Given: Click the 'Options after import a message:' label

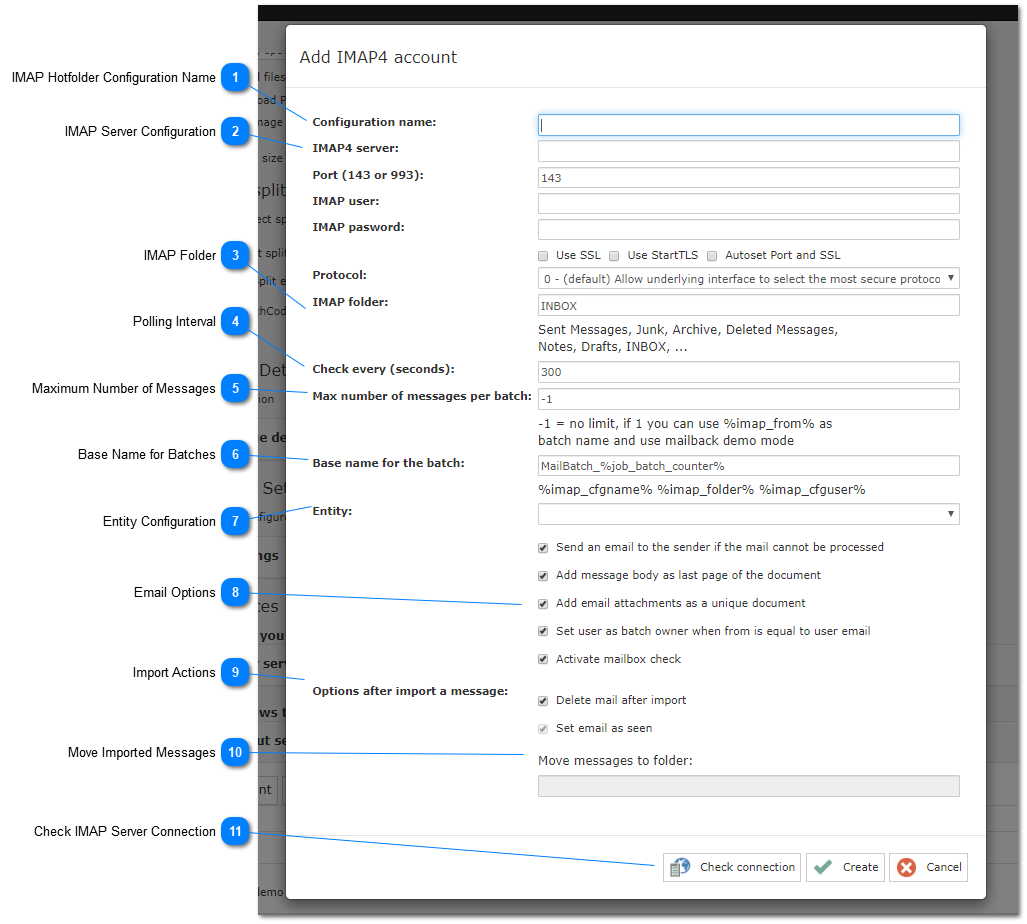Looking at the screenshot, I should click(x=410, y=692).
